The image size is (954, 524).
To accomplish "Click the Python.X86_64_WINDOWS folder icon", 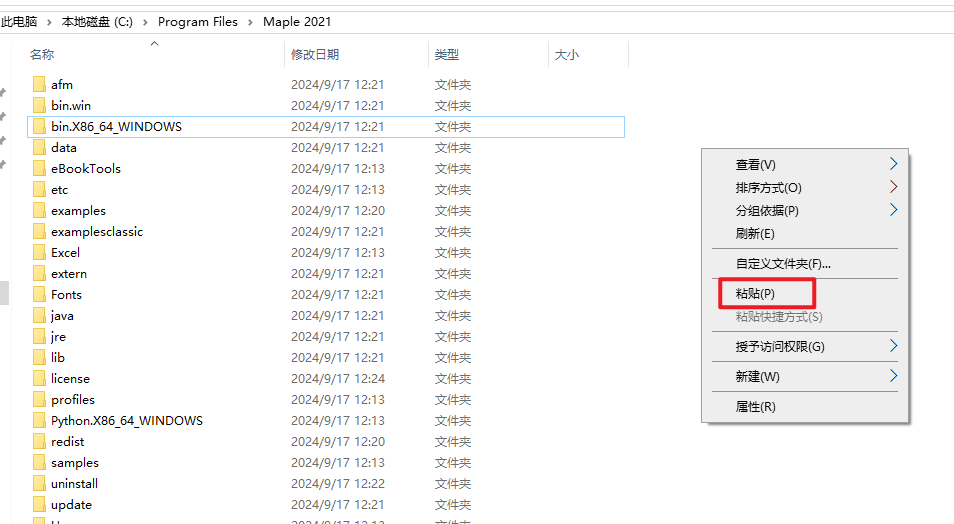I will tap(40, 420).
